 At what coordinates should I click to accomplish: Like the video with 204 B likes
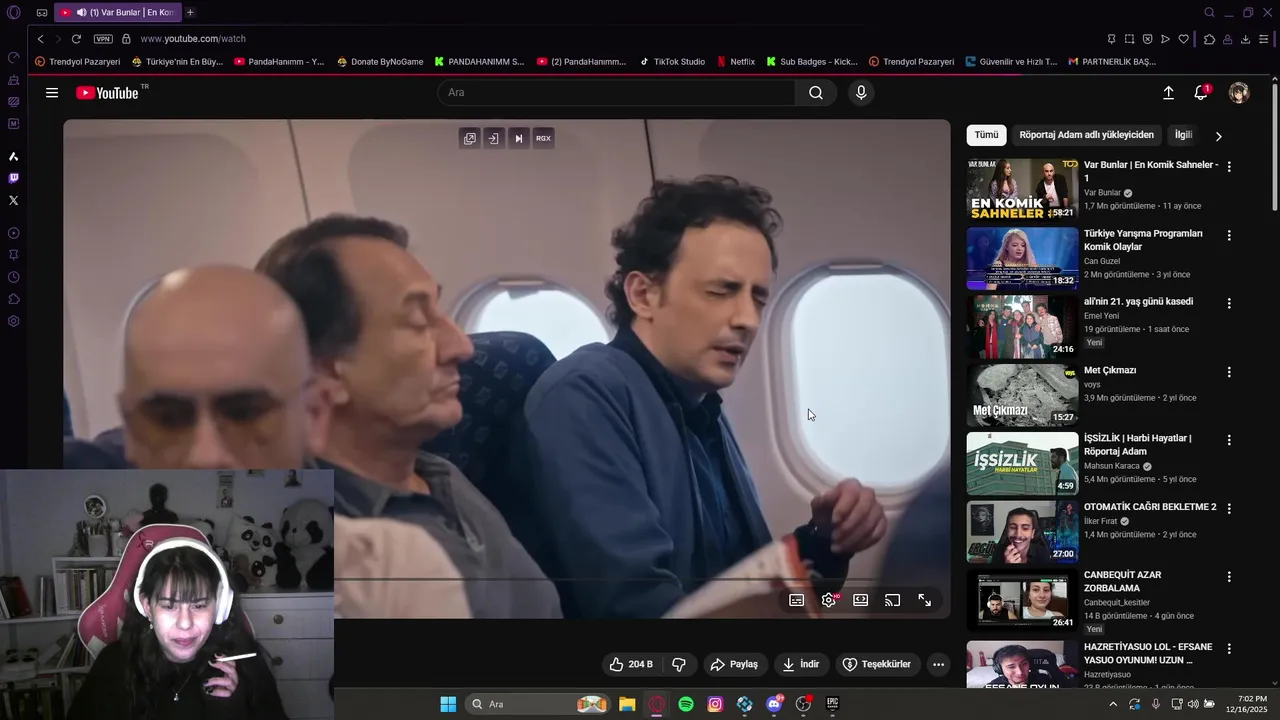(x=631, y=664)
